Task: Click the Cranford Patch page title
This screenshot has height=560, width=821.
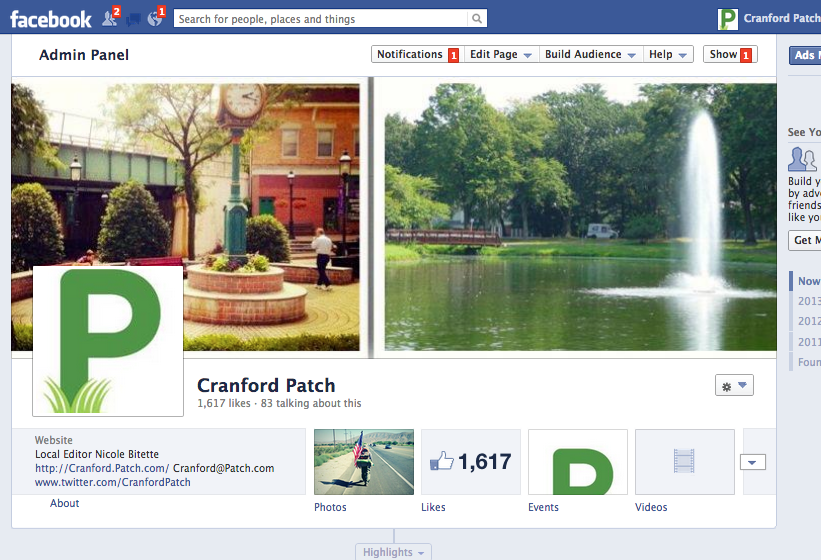Action: [266, 385]
